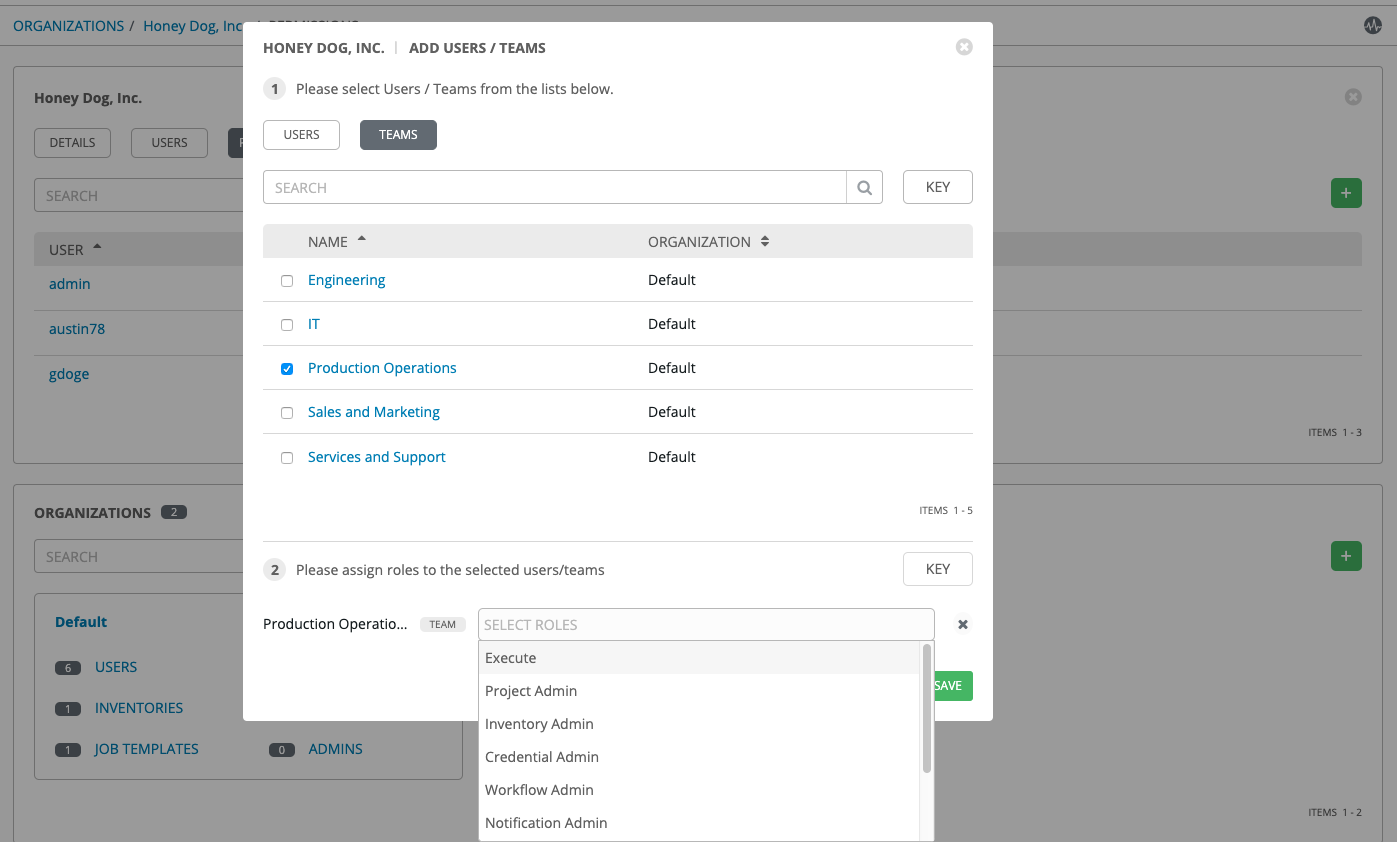
Task: Click the search magnifier icon in modal
Action: point(864,187)
